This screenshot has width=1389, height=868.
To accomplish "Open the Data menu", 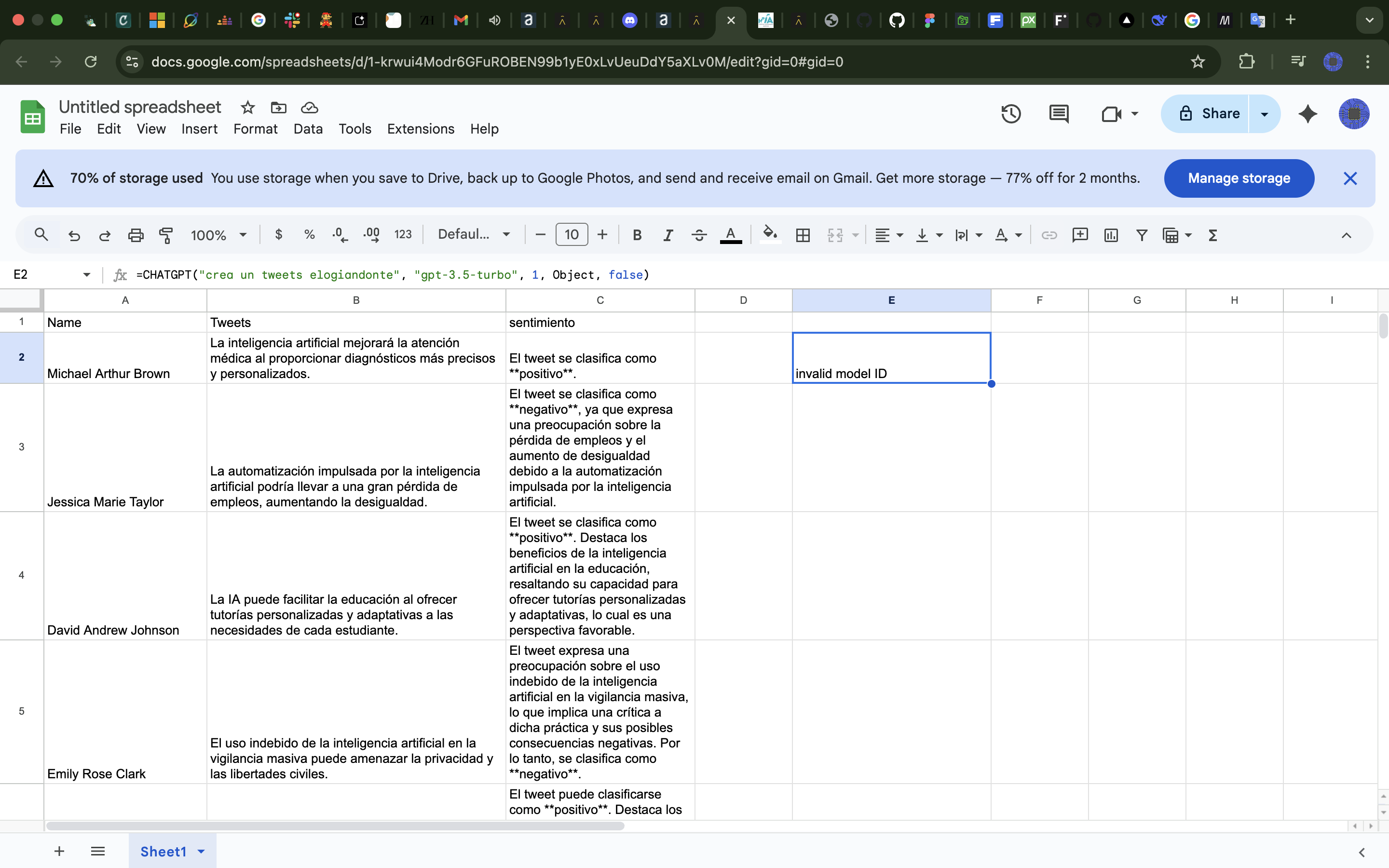I will (308, 129).
